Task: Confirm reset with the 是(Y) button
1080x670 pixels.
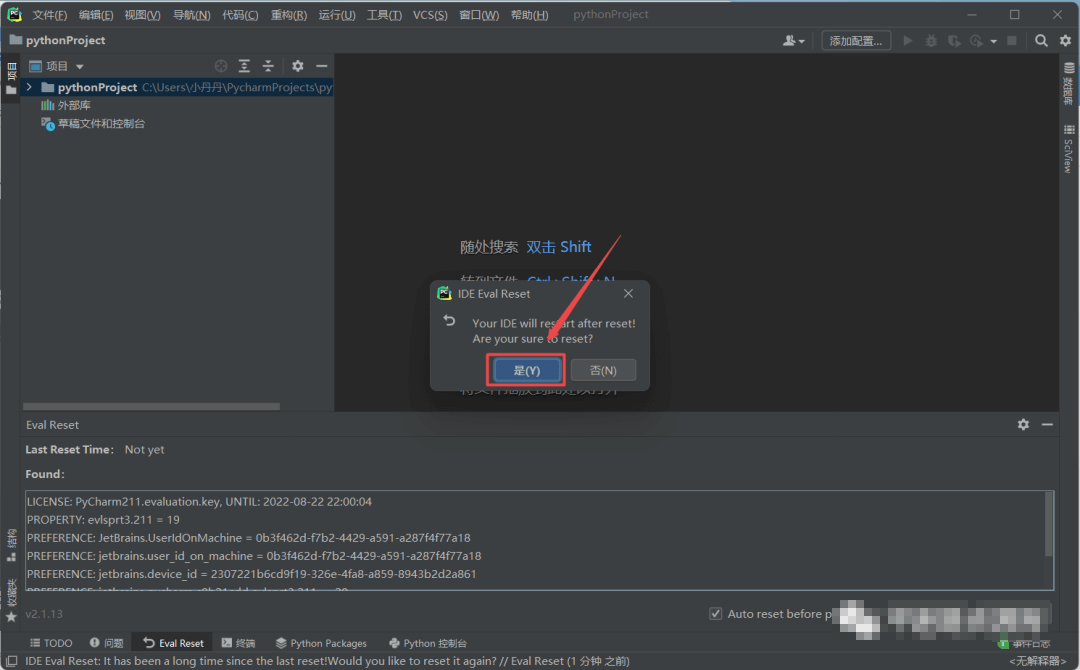Action: pos(527,370)
